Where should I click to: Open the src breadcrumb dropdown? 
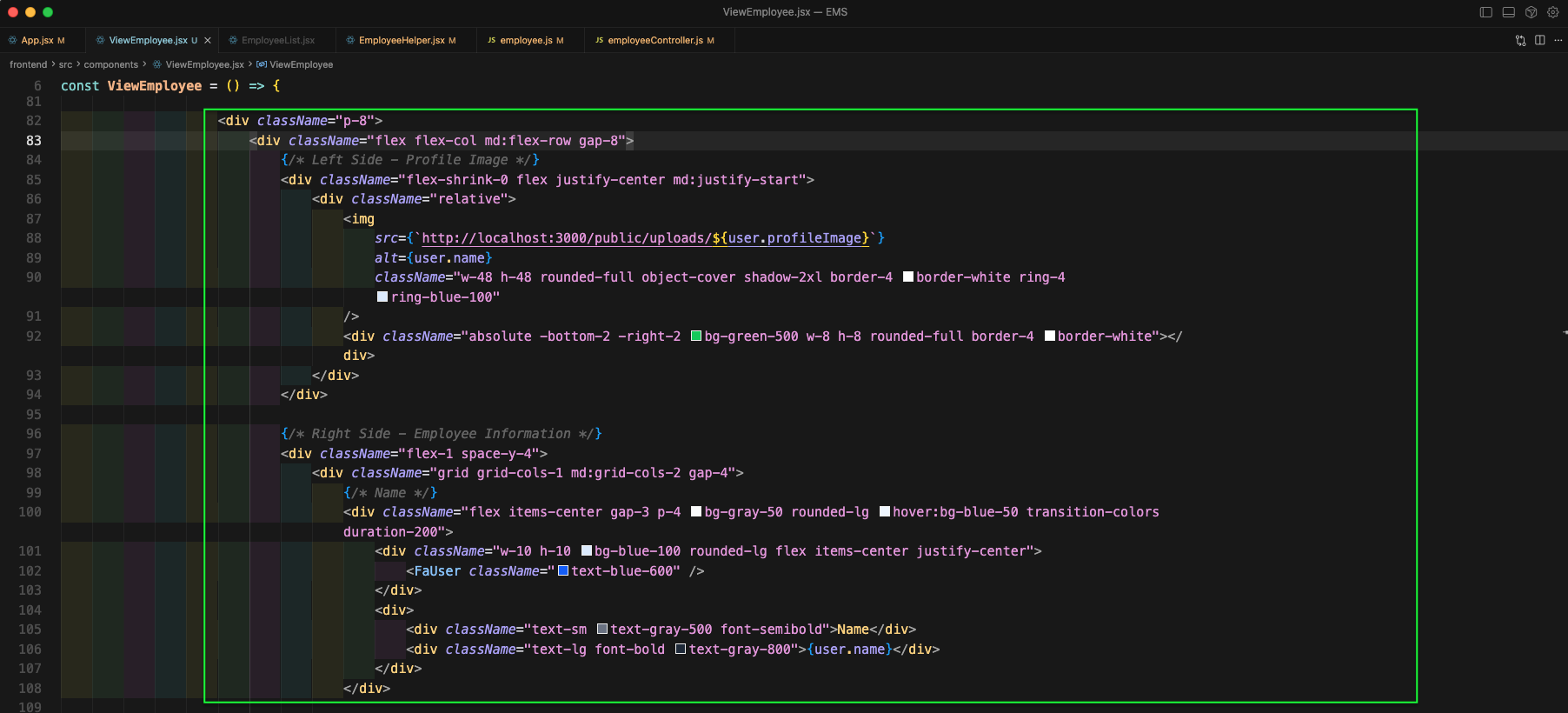click(65, 64)
